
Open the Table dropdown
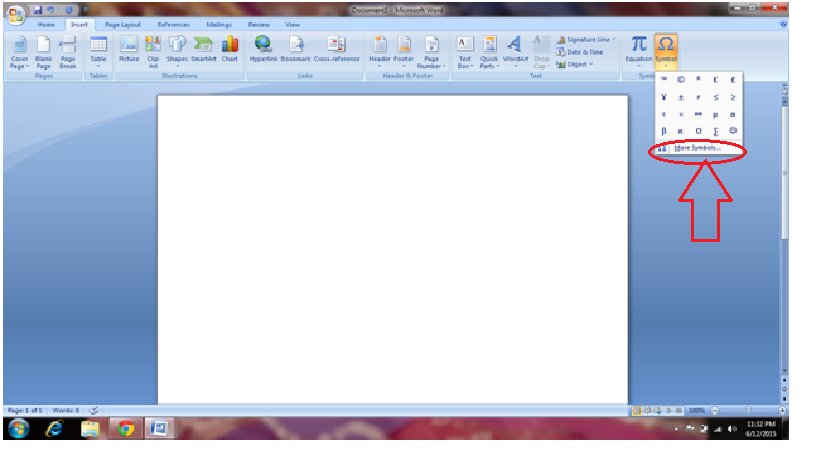click(x=98, y=52)
